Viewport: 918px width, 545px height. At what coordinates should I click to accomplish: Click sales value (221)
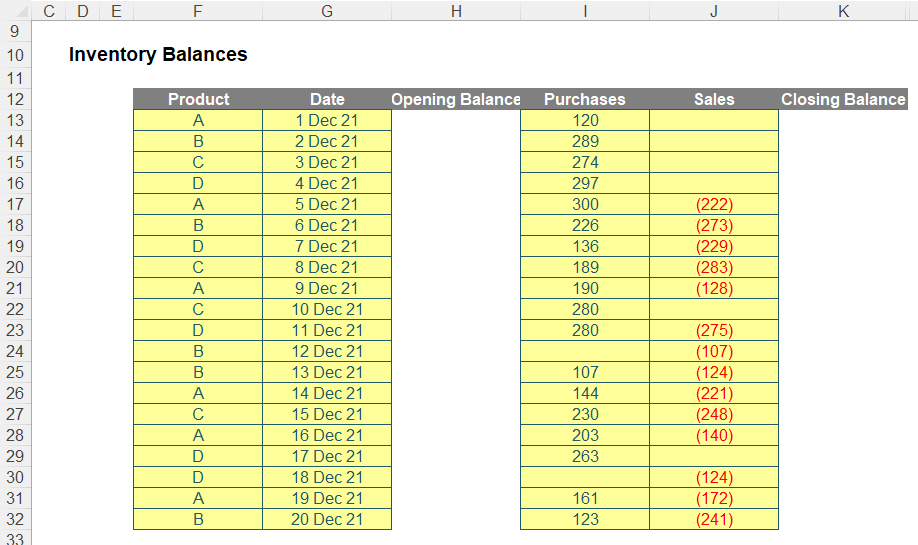(x=714, y=393)
